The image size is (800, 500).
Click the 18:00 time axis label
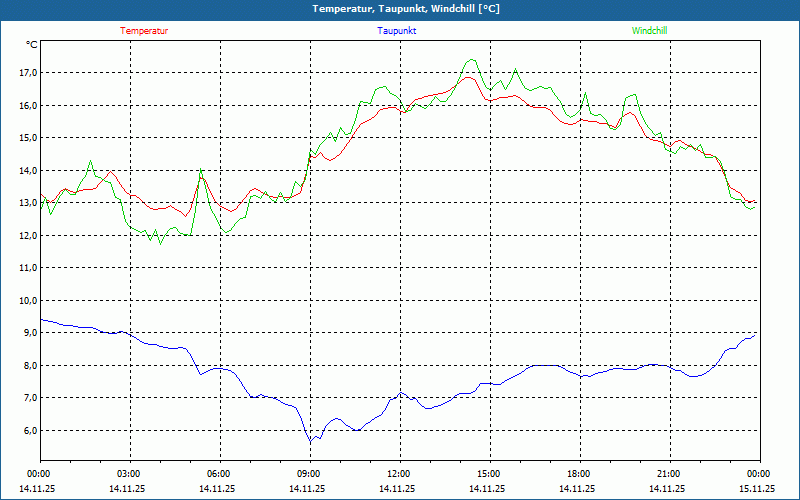(x=579, y=474)
